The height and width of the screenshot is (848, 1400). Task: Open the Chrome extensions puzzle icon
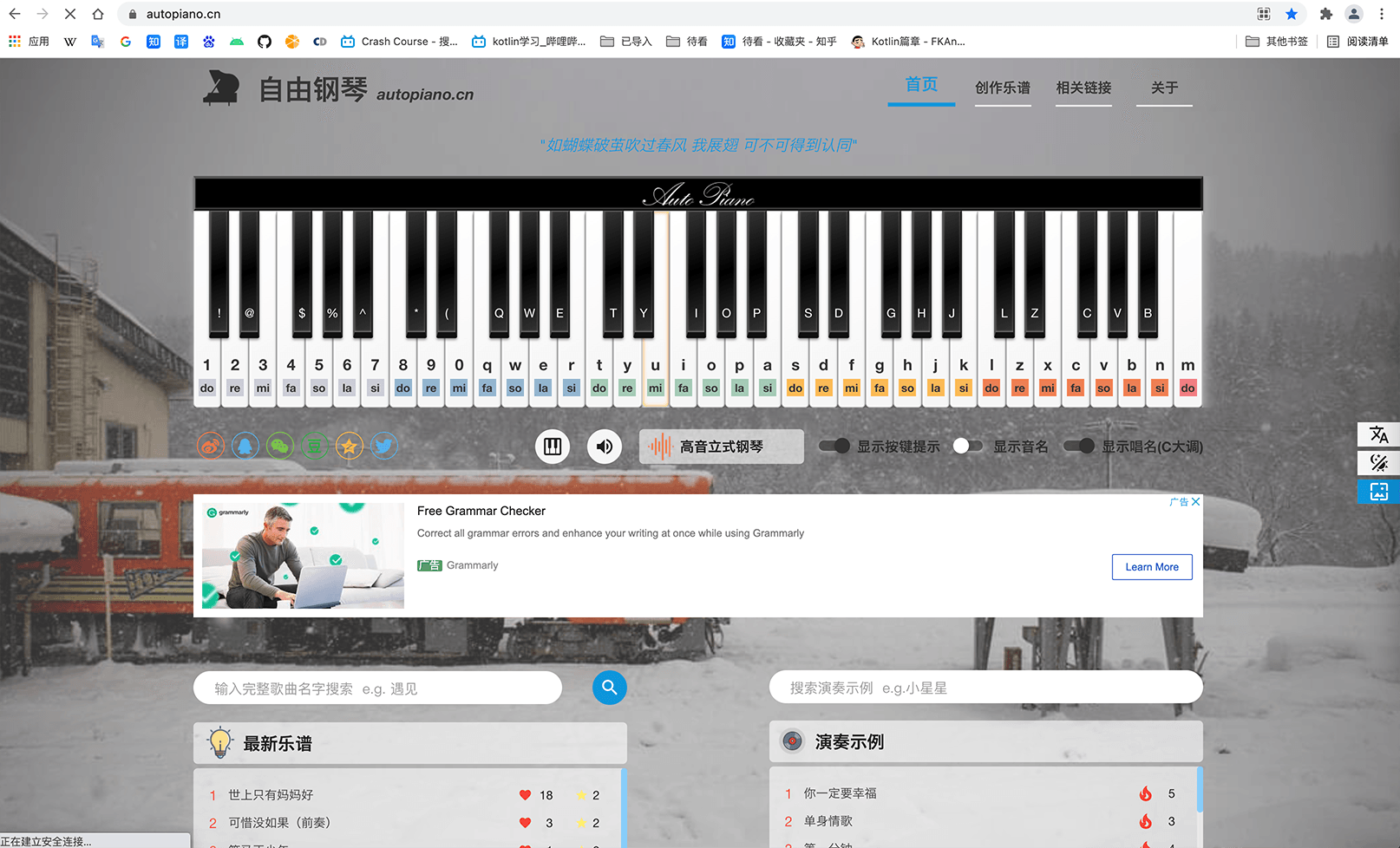(x=1326, y=14)
